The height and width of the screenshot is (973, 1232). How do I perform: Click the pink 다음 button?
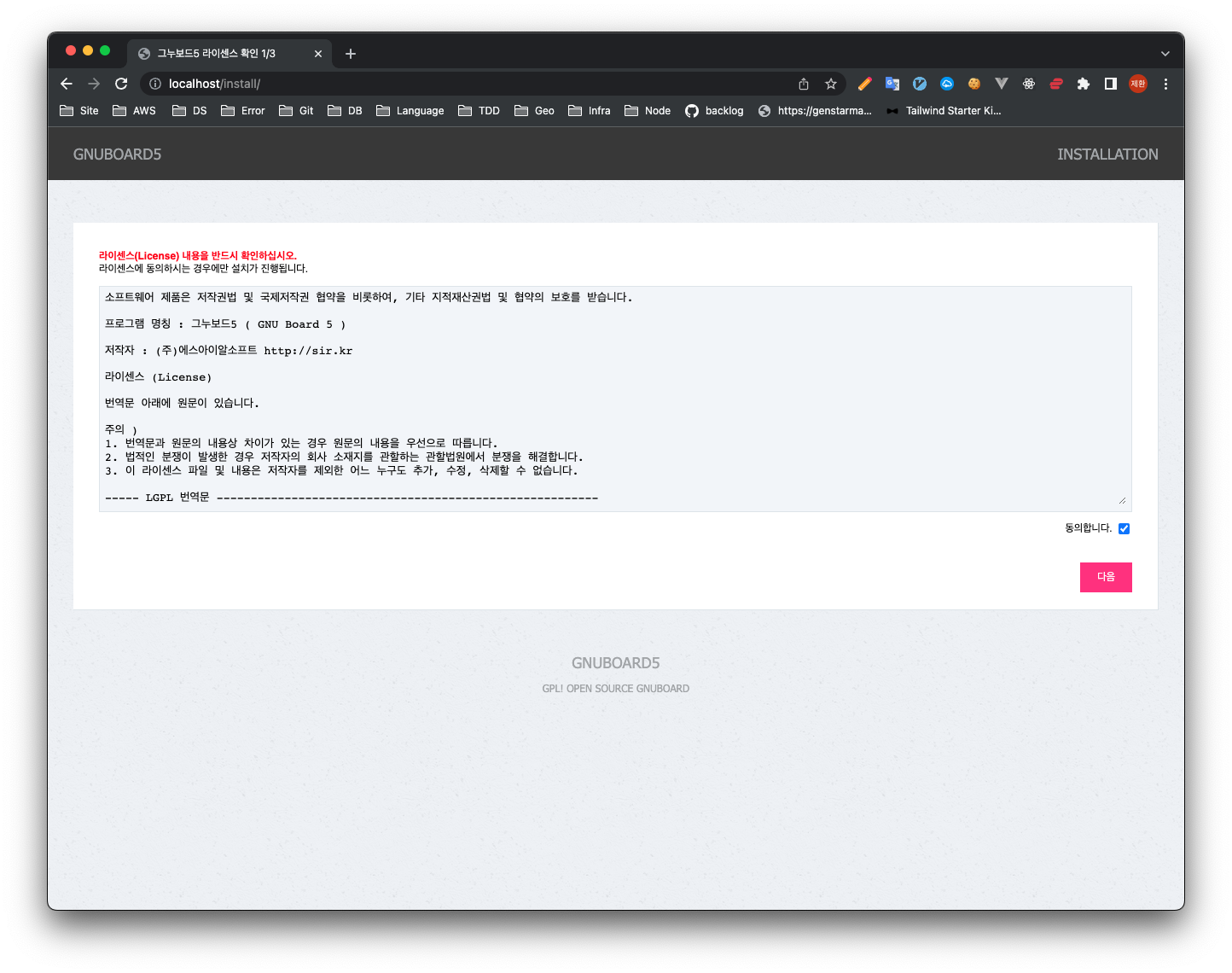pyautogui.click(x=1106, y=577)
